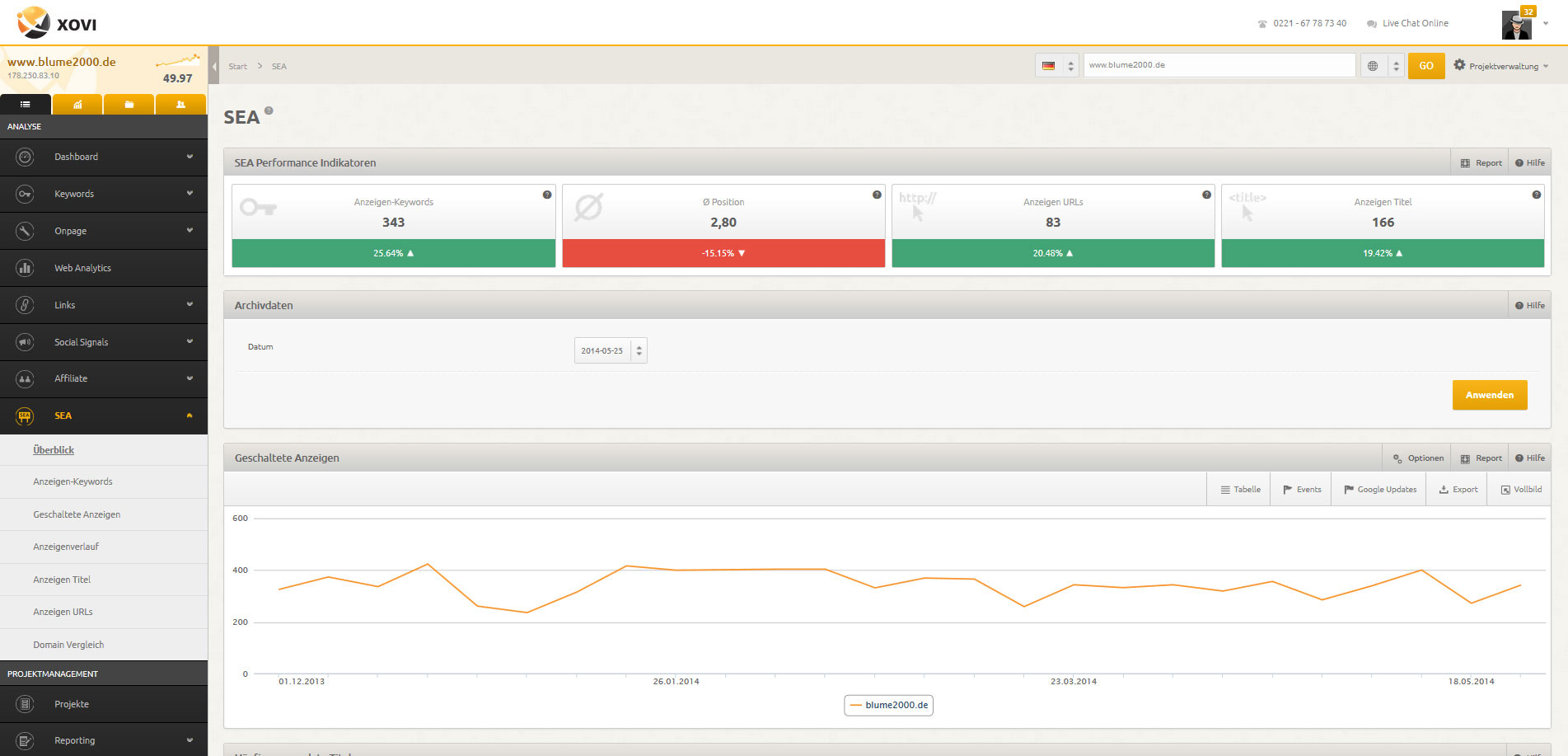
Task: Collapse the SEA menu
Action: click(190, 416)
